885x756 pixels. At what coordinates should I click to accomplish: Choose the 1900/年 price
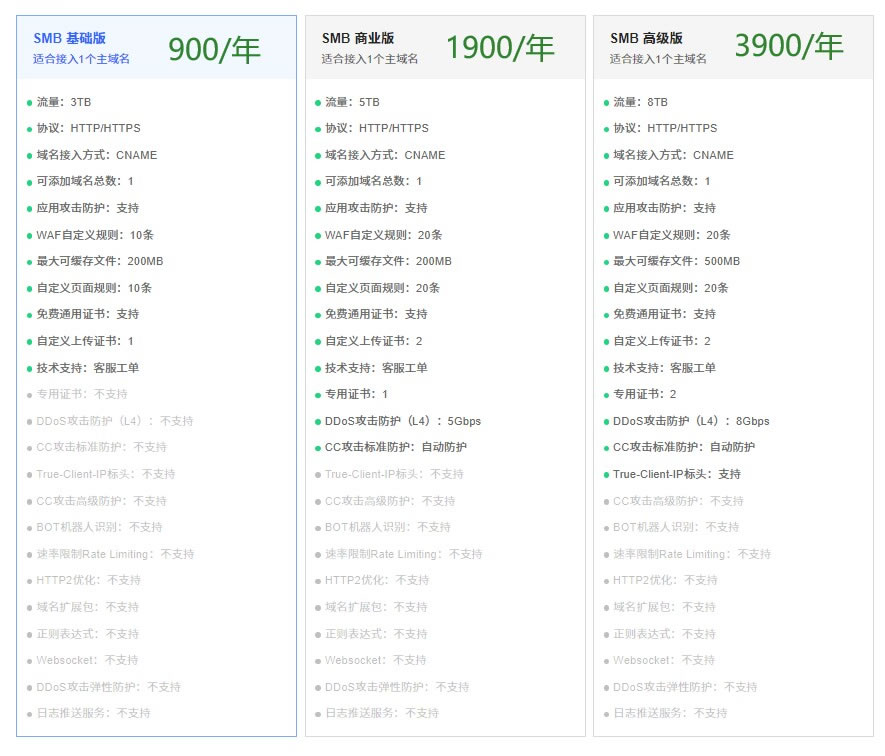click(x=499, y=48)
